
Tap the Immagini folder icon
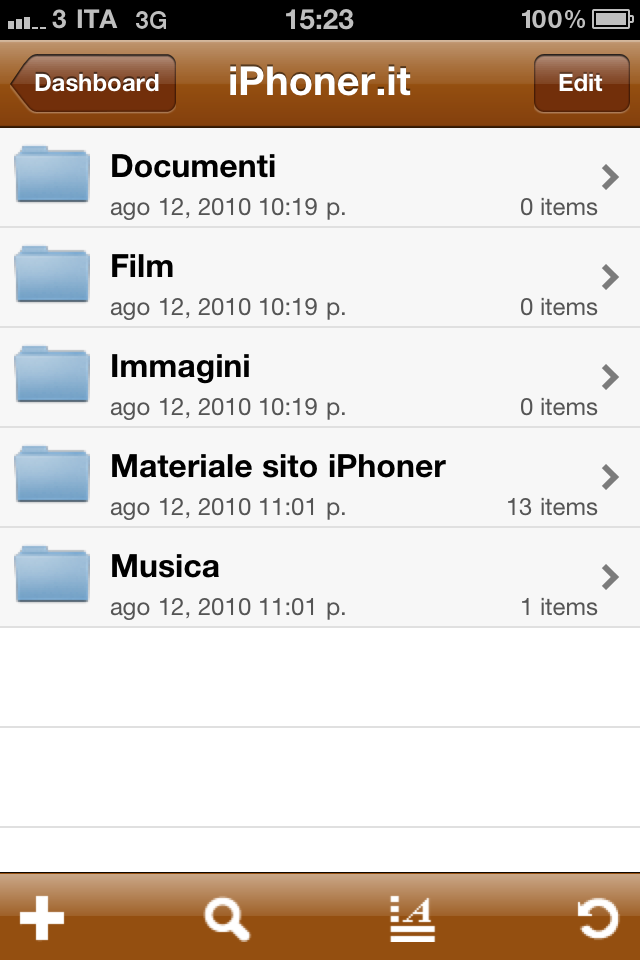(52, 374)
